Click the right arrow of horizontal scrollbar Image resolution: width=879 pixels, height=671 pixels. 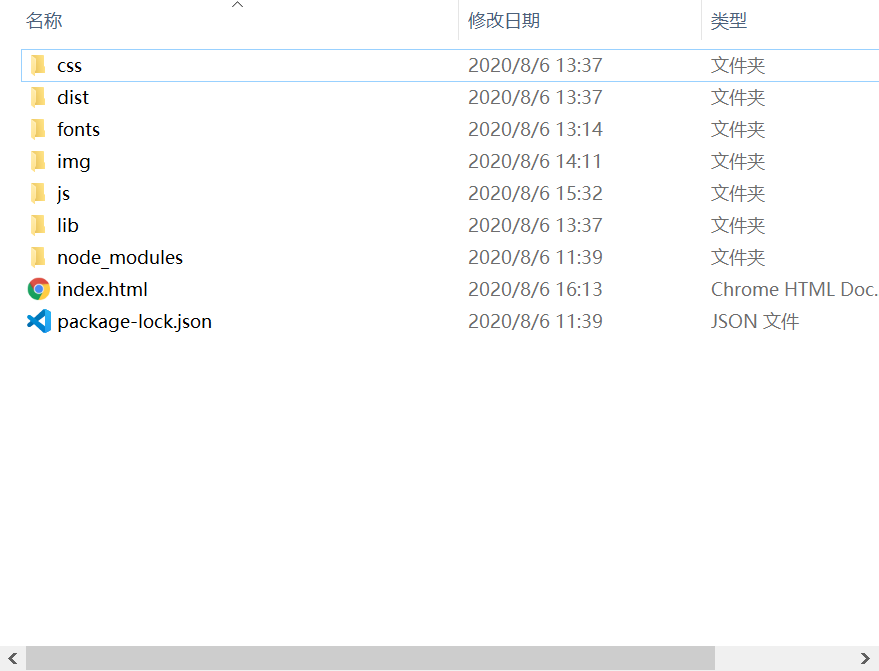866,658
